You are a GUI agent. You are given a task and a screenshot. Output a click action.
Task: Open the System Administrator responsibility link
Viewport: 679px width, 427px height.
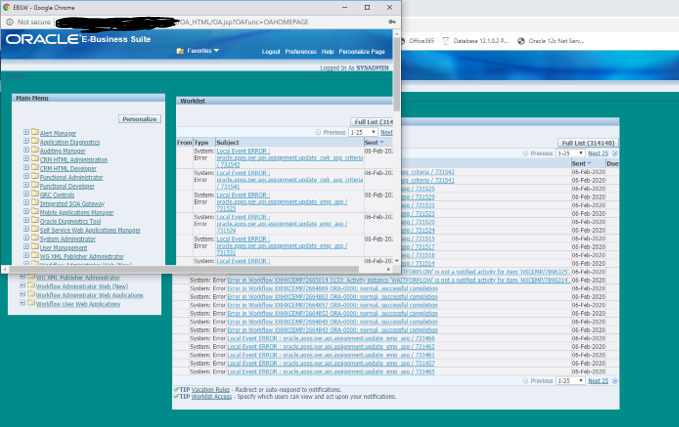point(68,239)
